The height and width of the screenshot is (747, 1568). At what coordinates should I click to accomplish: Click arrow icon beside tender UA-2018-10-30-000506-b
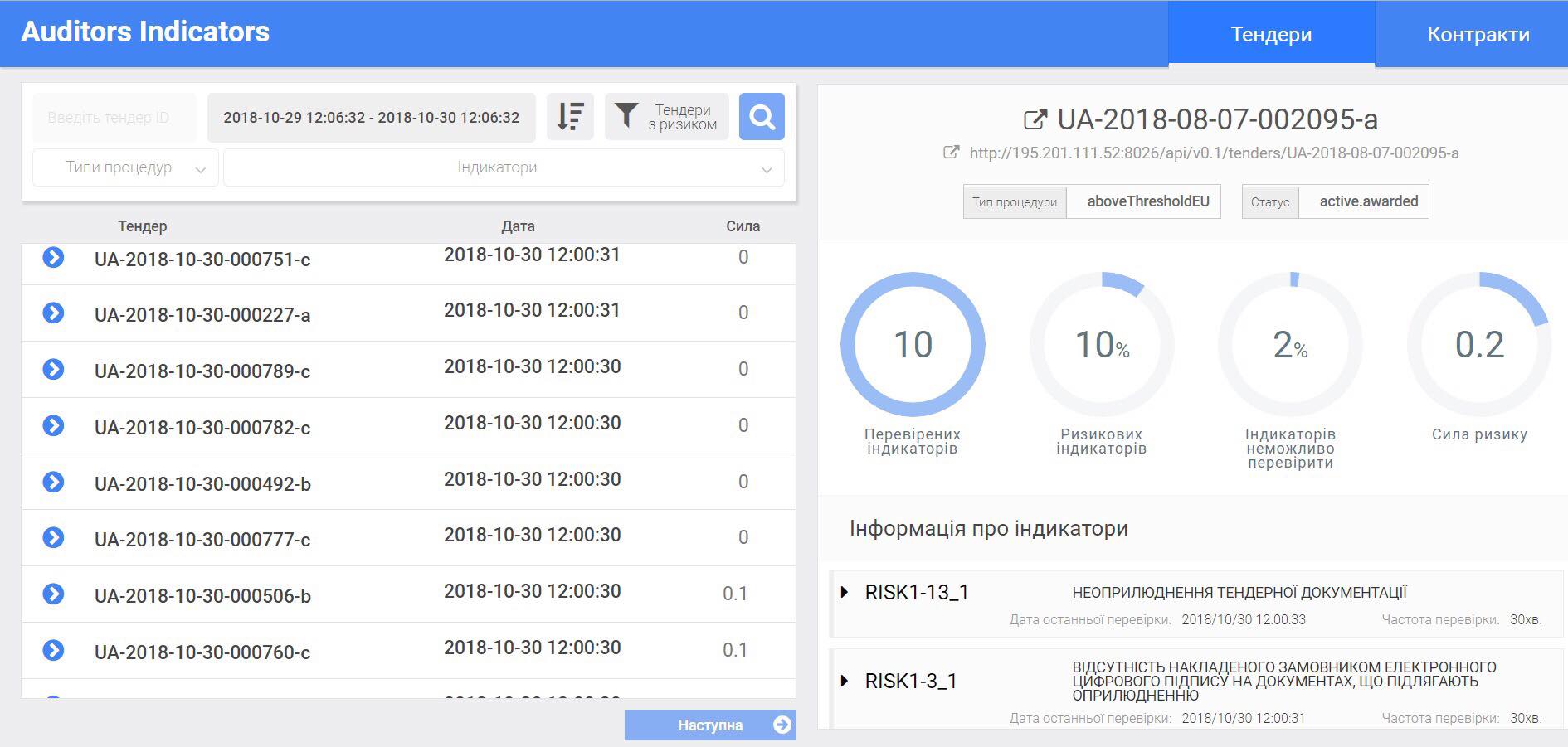click(x=53, y=594)
